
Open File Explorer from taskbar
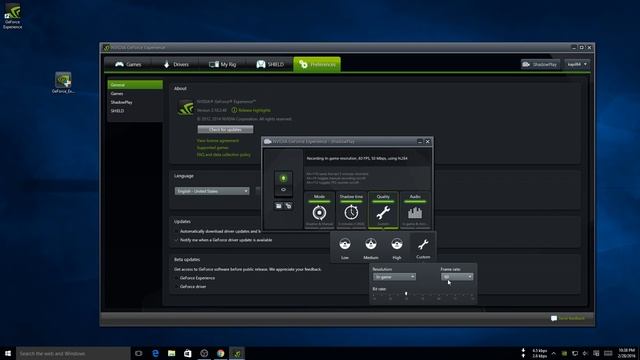(171, 353)
